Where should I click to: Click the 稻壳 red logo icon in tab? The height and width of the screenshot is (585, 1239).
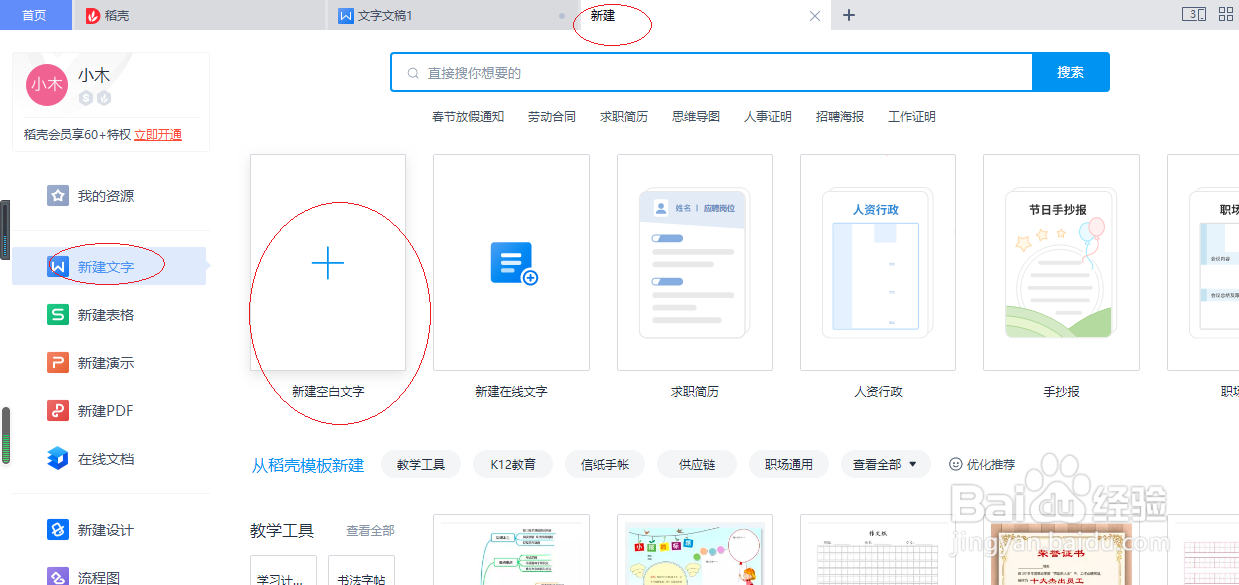92,16
